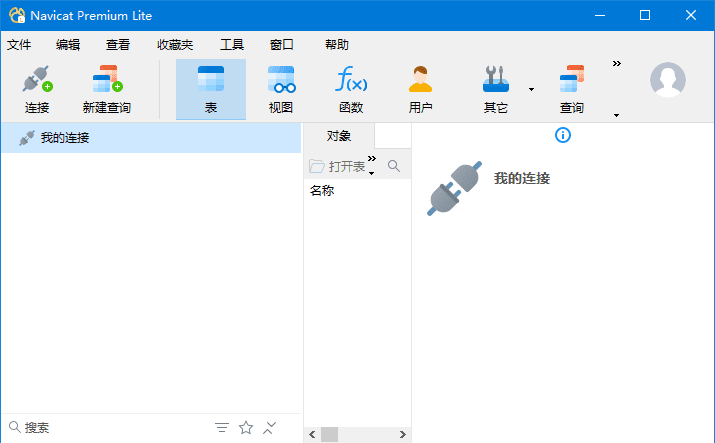This screenshot has height=443, width=715.
Task: Expand the dropdown arrow next to 其它
Action: [x=531, y=89]
